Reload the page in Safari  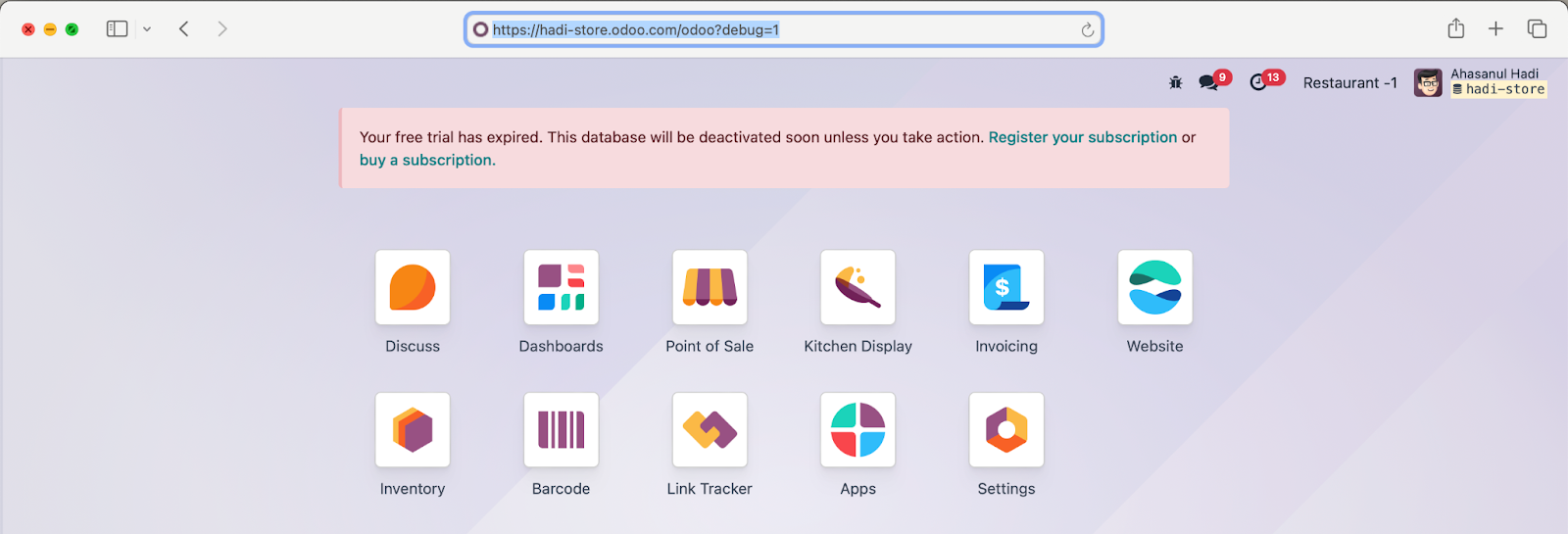(x=1087, y=29)
